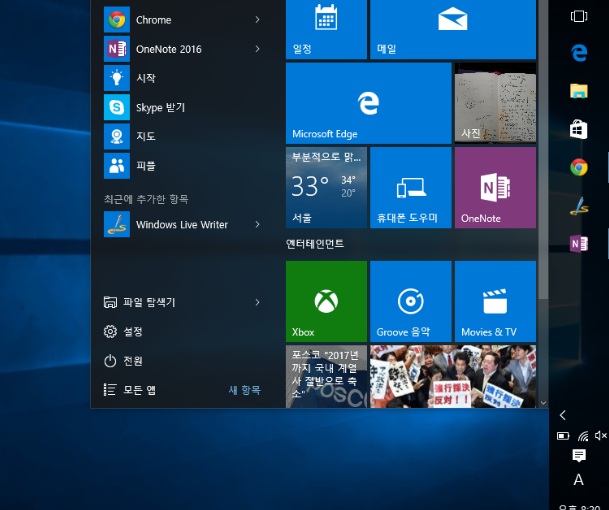Screen dimensions: 609x510
Task: Open the 서울 weather tile
Action: pyautogui.click(x=326, y=187)
